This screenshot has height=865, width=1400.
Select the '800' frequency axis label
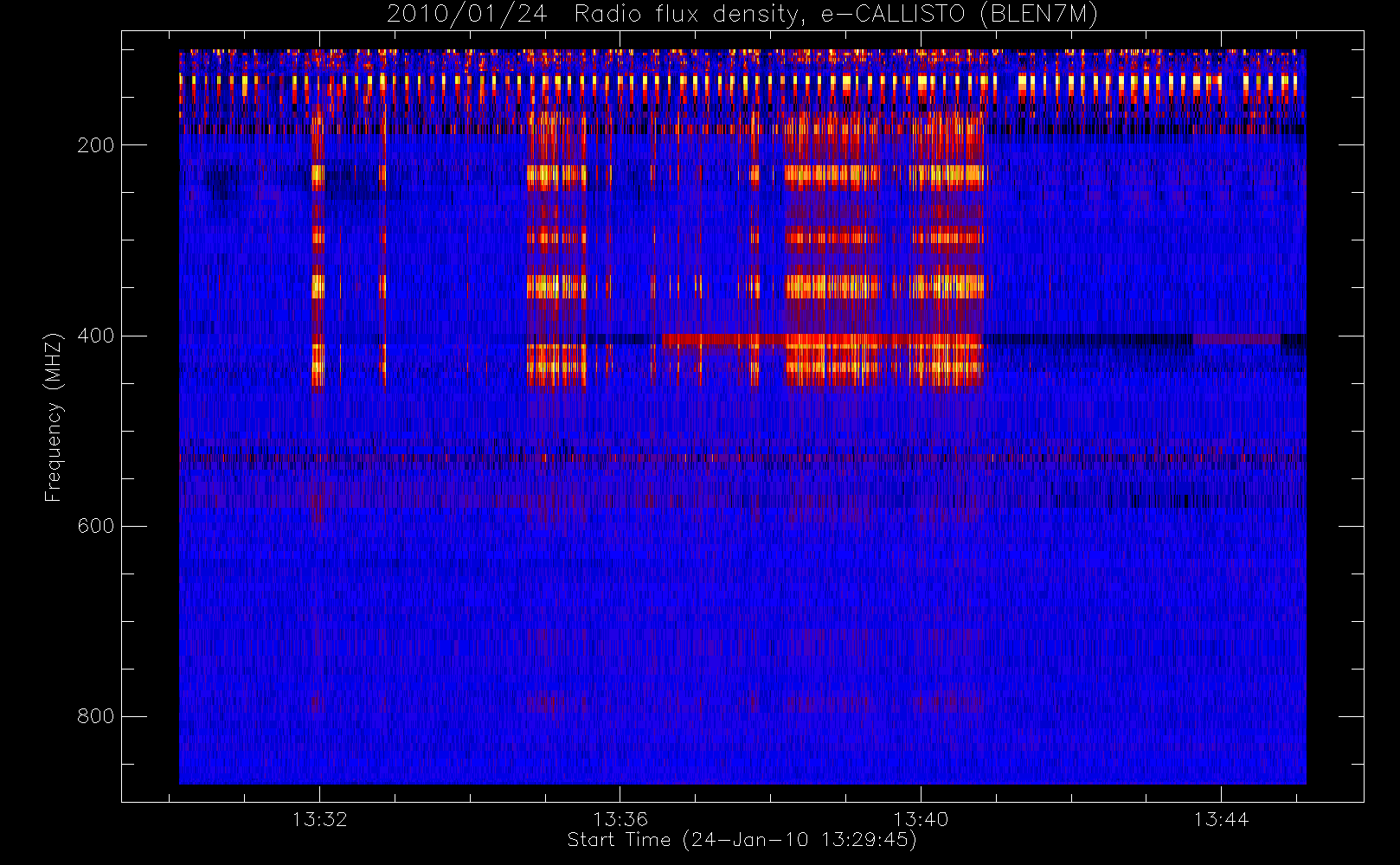pos(96,716)
